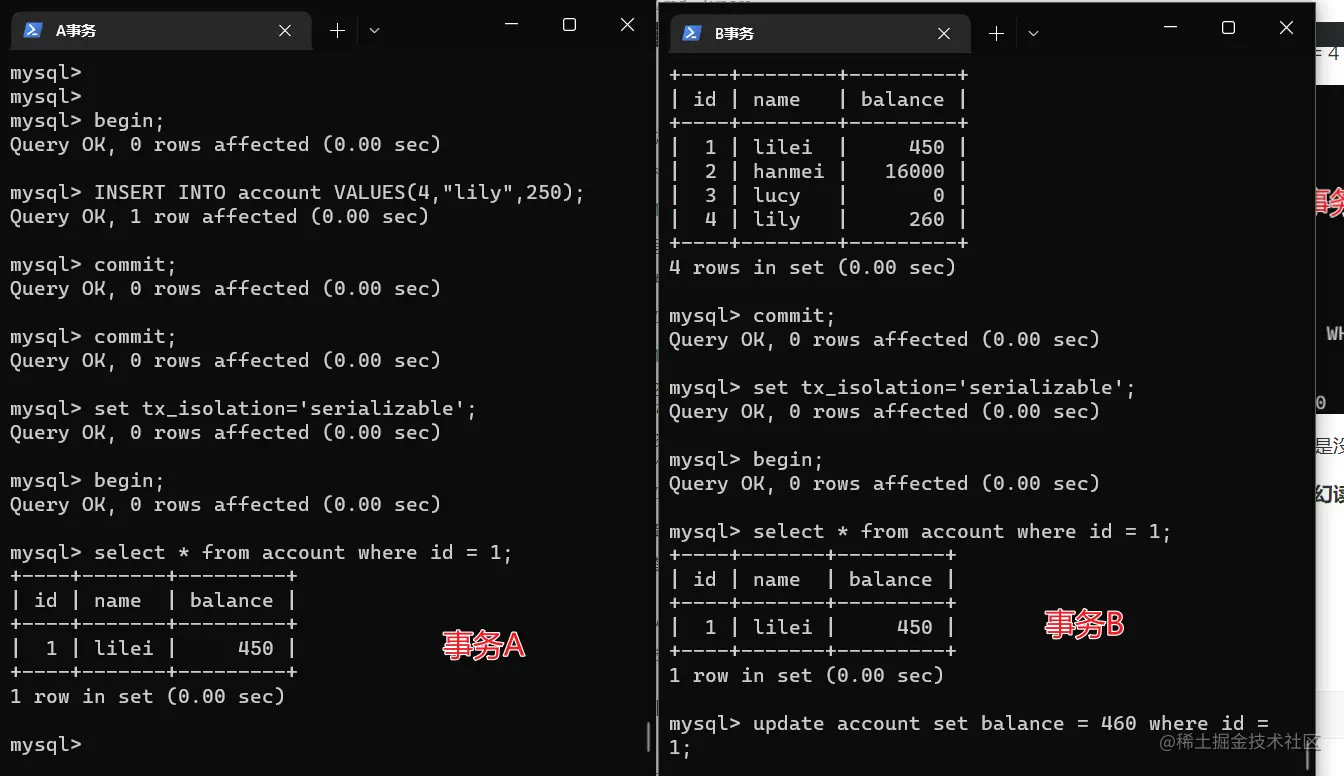Screen dimensions: 1344x776
Task: Click the 'balance' column header in A事务 window
Action: tap(231, 600)
